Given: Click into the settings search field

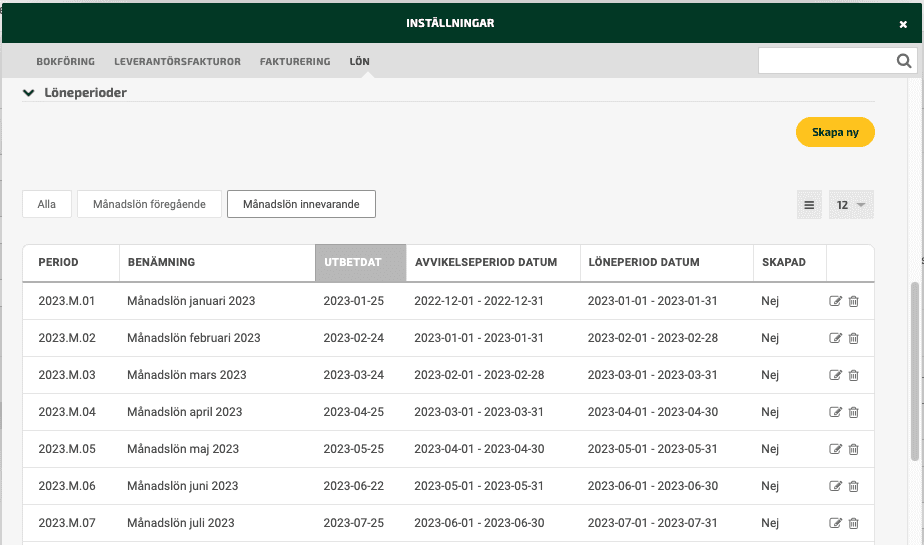Looking at the screenshot, I should click(826, 61).
